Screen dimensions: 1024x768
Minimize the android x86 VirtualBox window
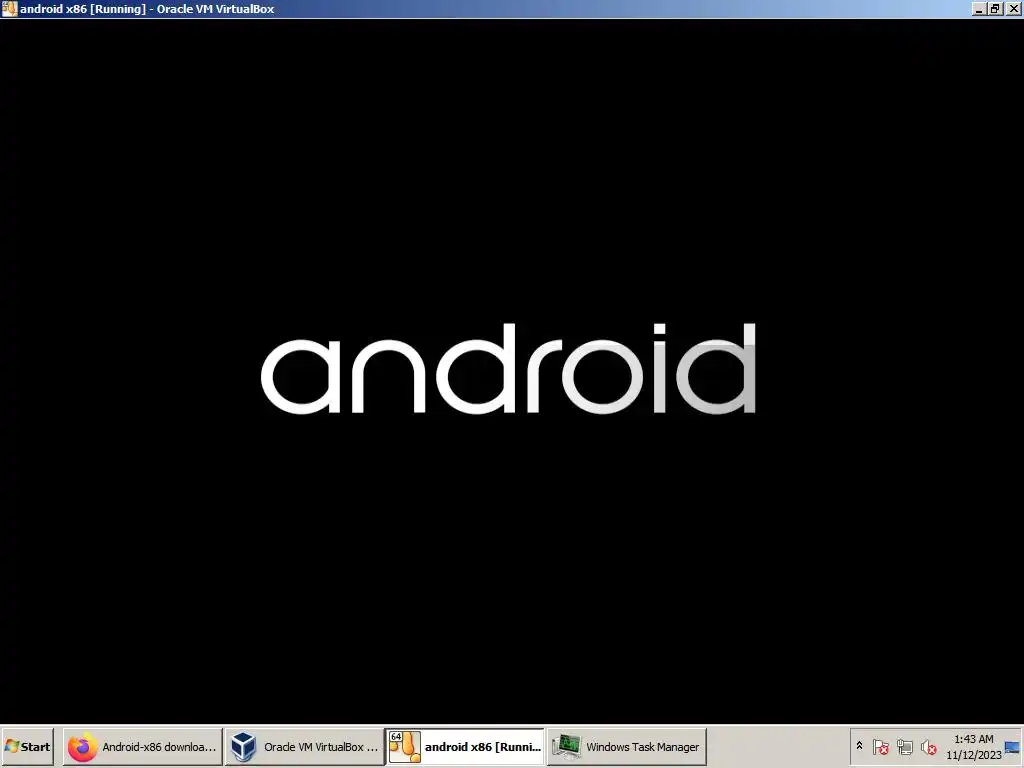pos(979,9)
